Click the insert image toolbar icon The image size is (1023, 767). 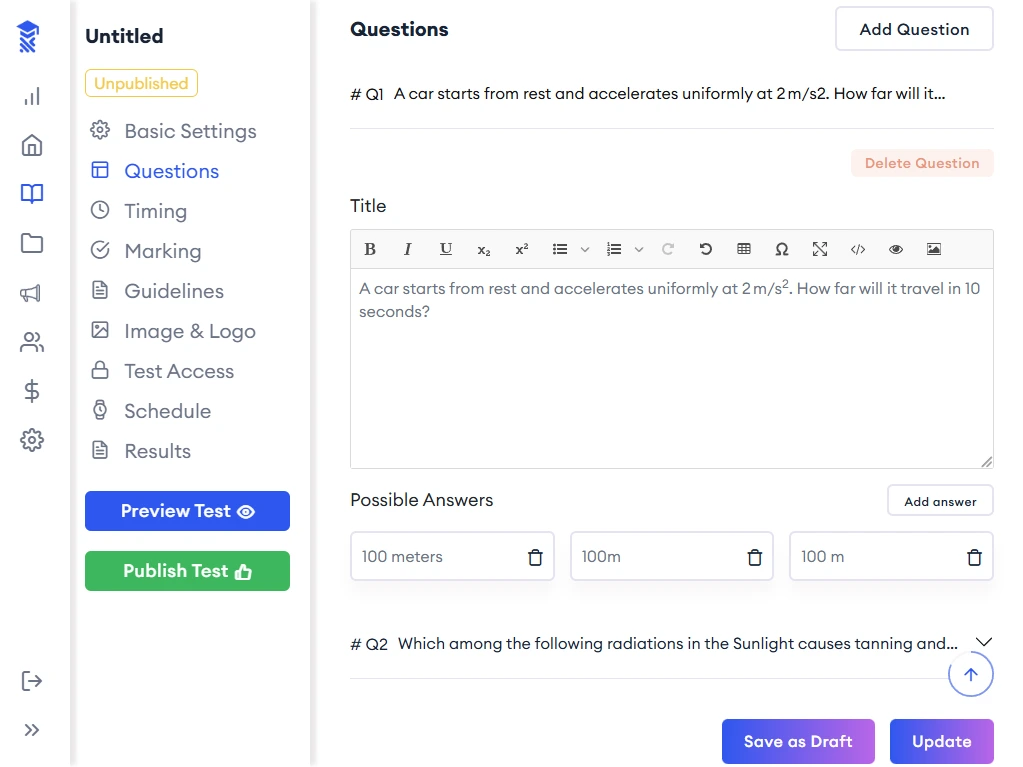pyautogui.click(x=934, y=249)
